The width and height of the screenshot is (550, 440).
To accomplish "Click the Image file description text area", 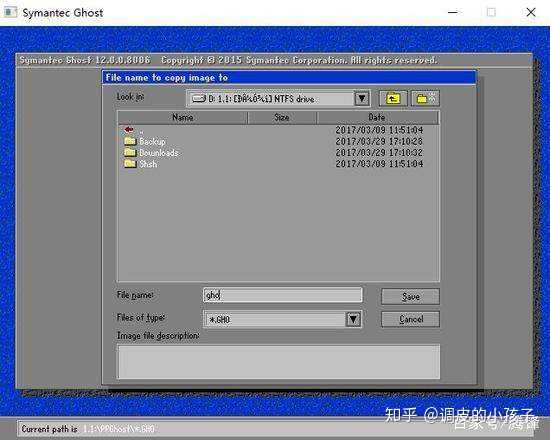I will [x=279, y=362].
